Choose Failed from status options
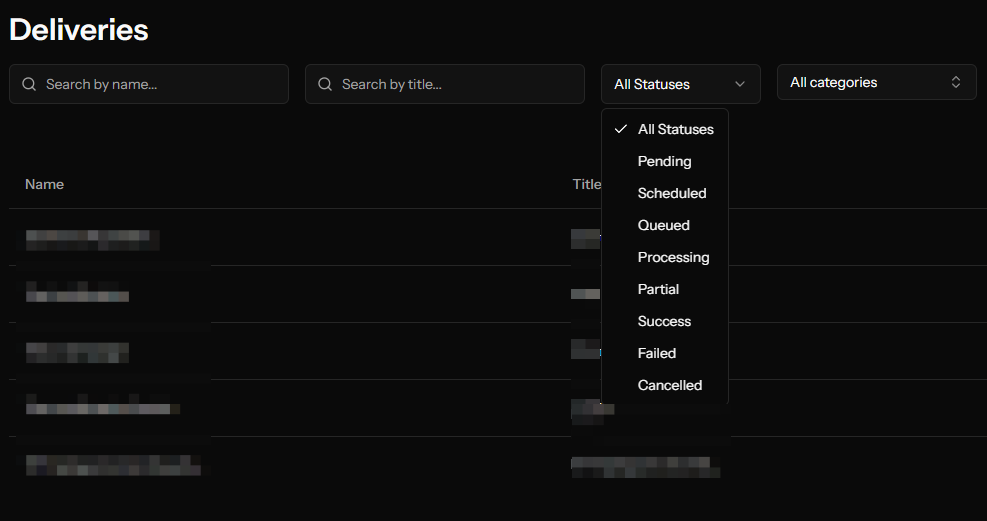The width and height of the screenshot is (987, 521). [x=657, y=353]
